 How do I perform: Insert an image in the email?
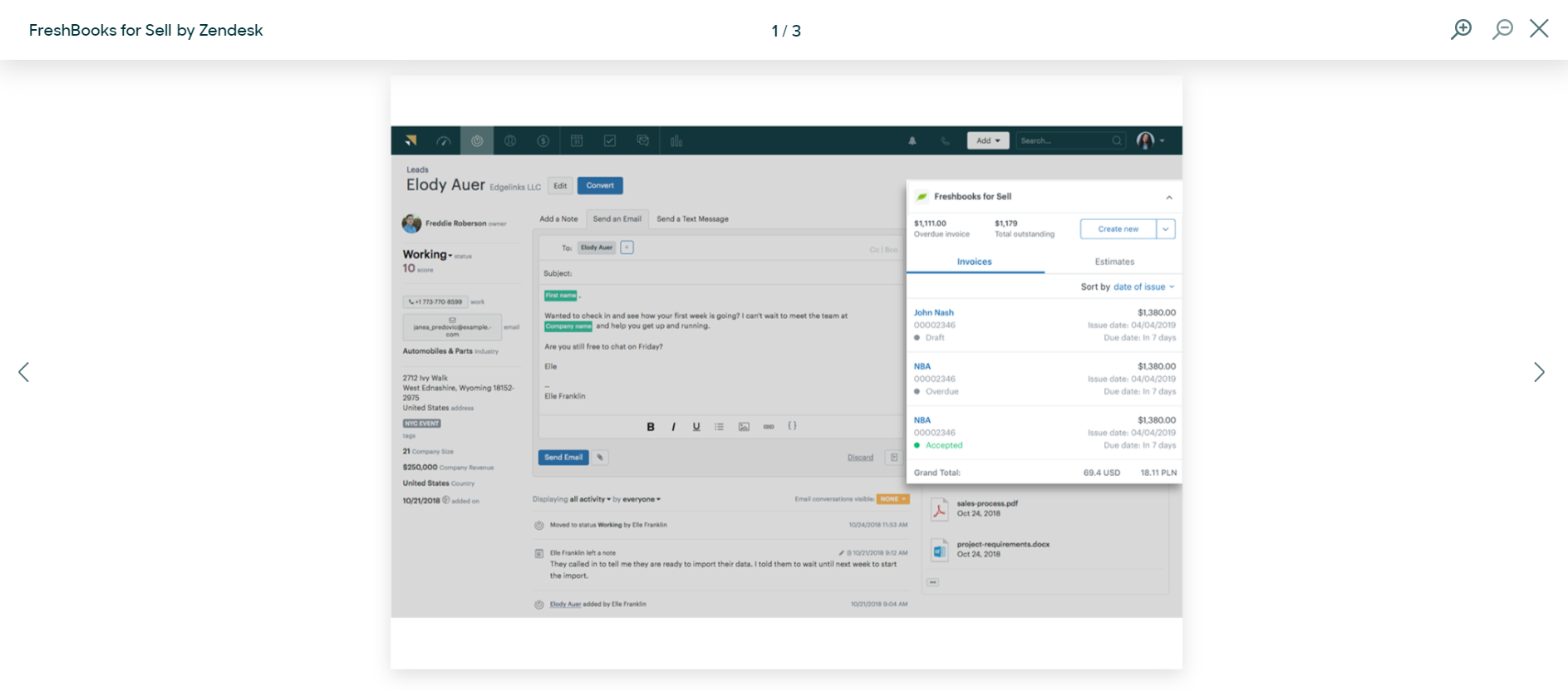pos(745,427)
